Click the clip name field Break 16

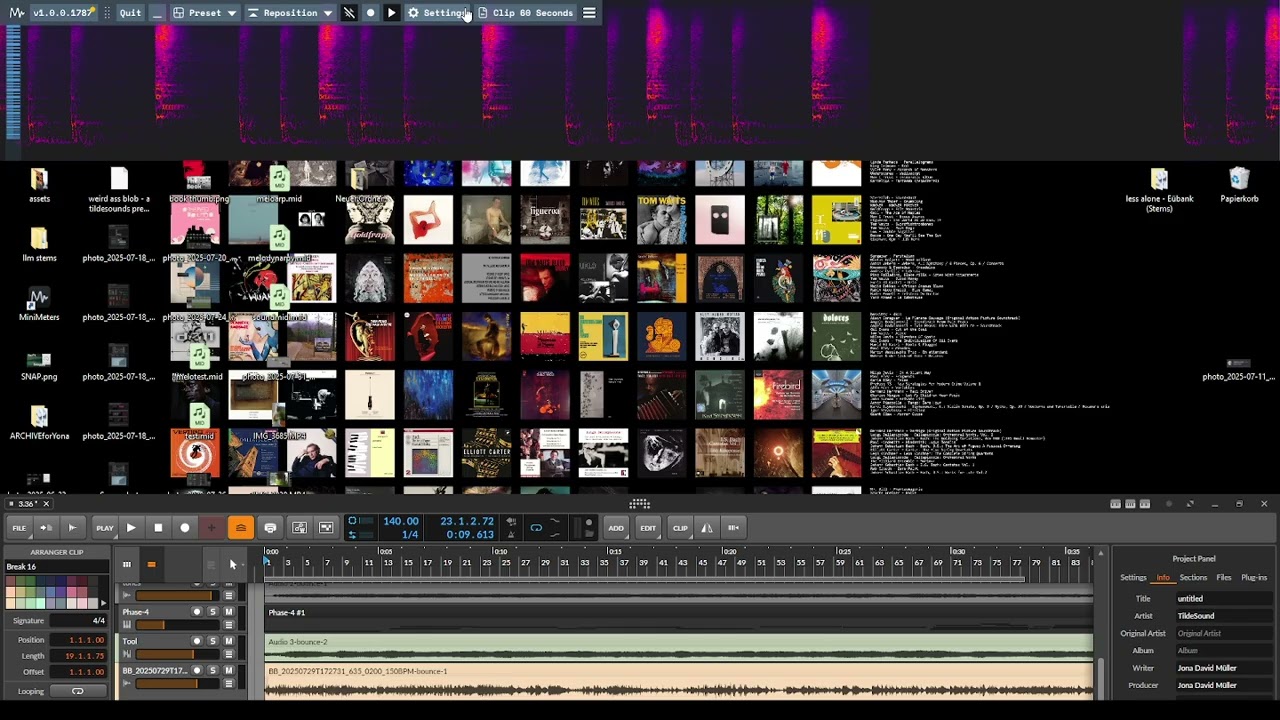click(x=55, y=567)
